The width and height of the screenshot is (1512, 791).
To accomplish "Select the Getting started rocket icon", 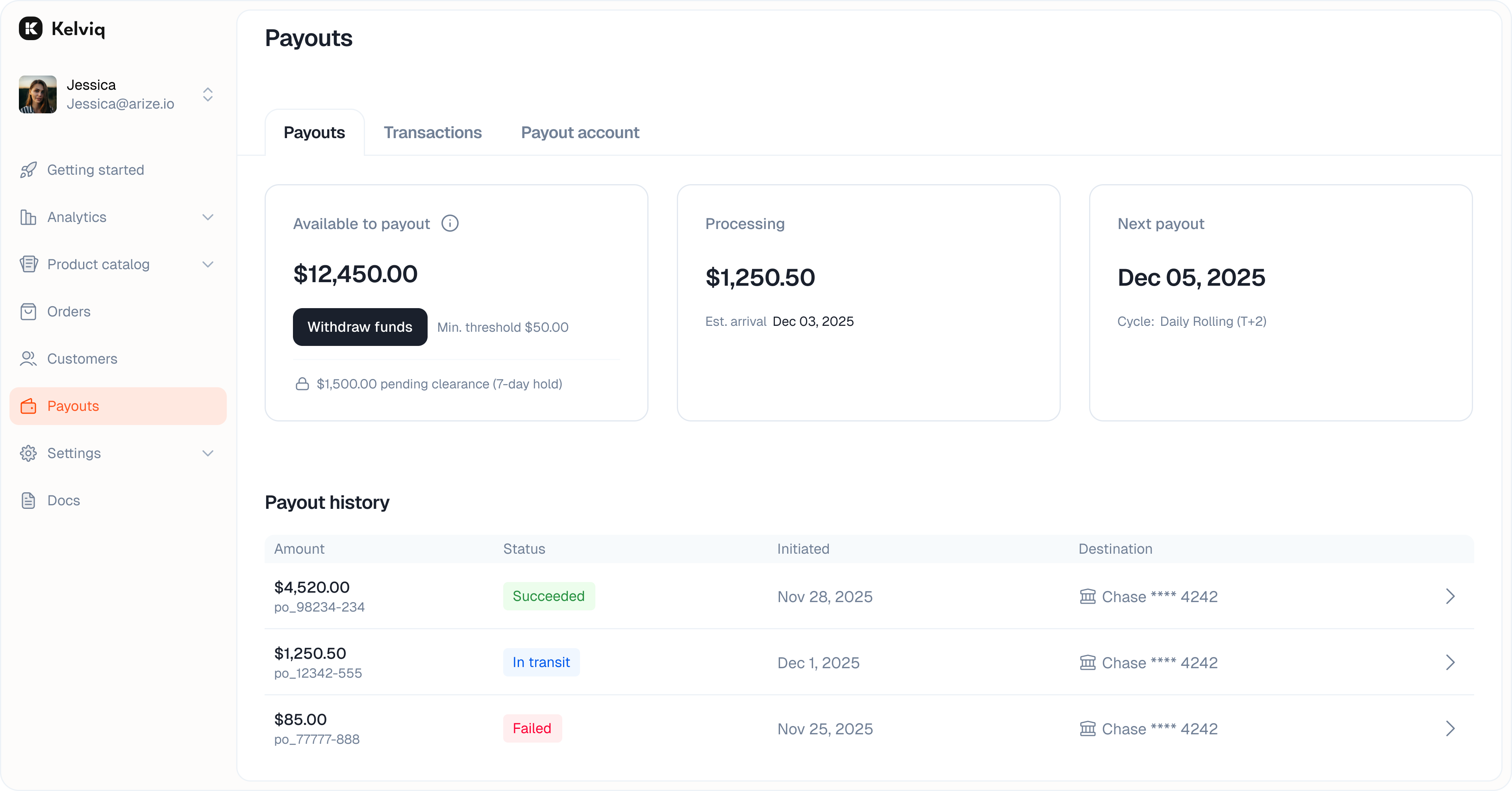I will [x=29, y=170].
